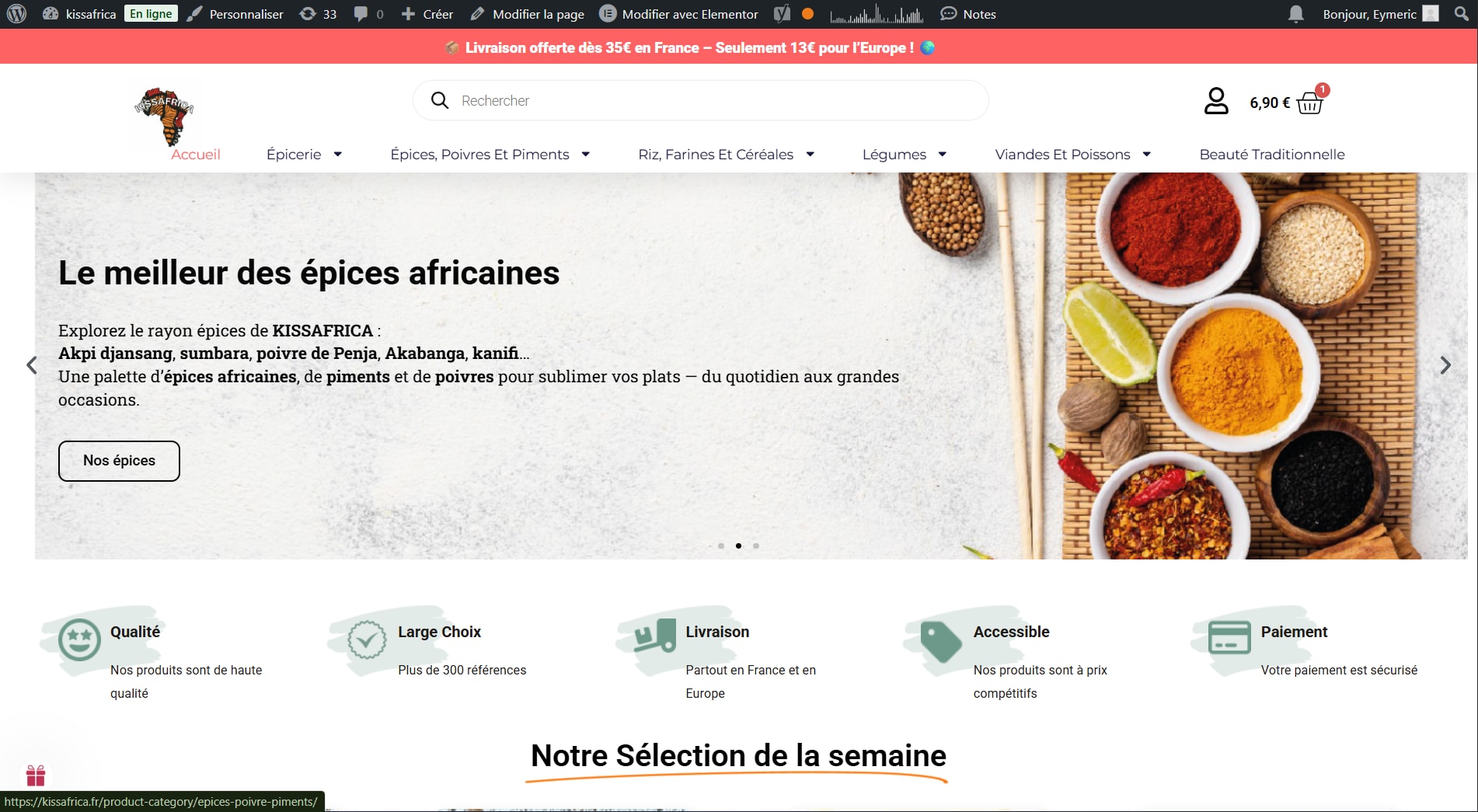This screenshot has width=1478, height=812.
Task: Click the Kissafrica logo
Action: tap(164, 115)
